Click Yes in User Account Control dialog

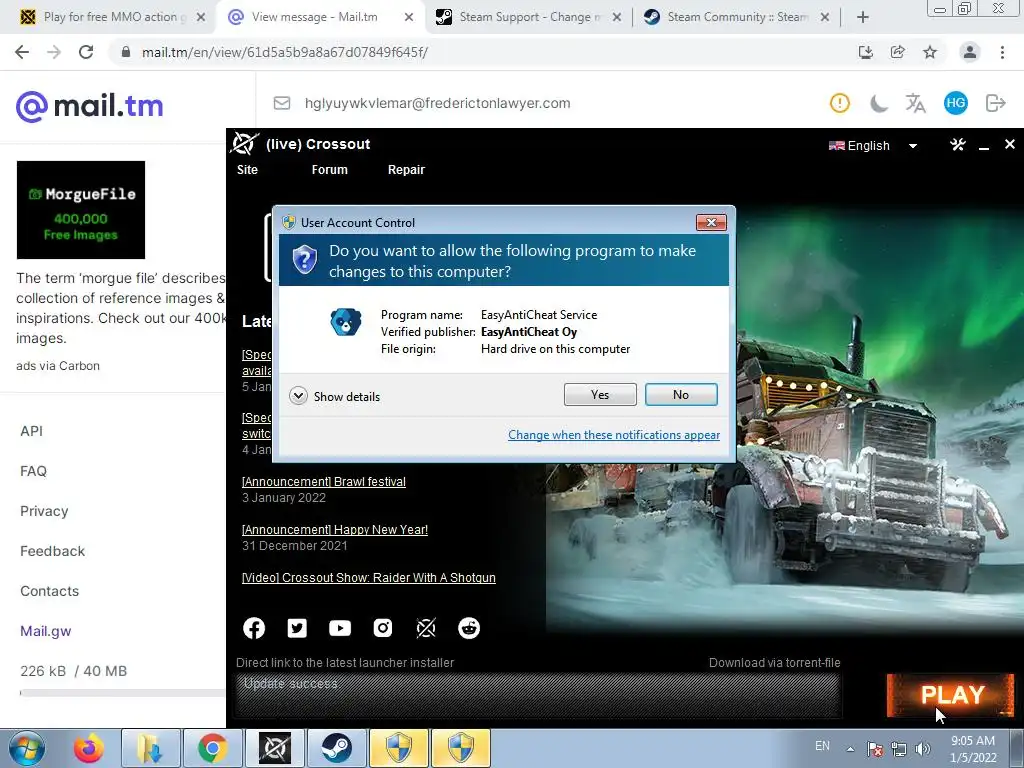coord(600,394)
